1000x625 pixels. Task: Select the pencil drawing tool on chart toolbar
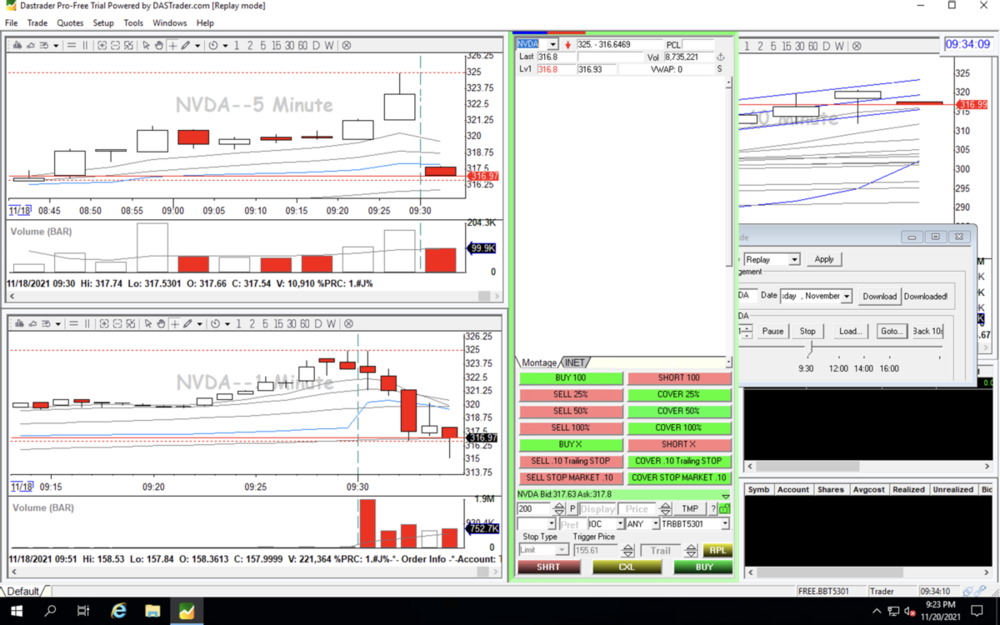184,44
